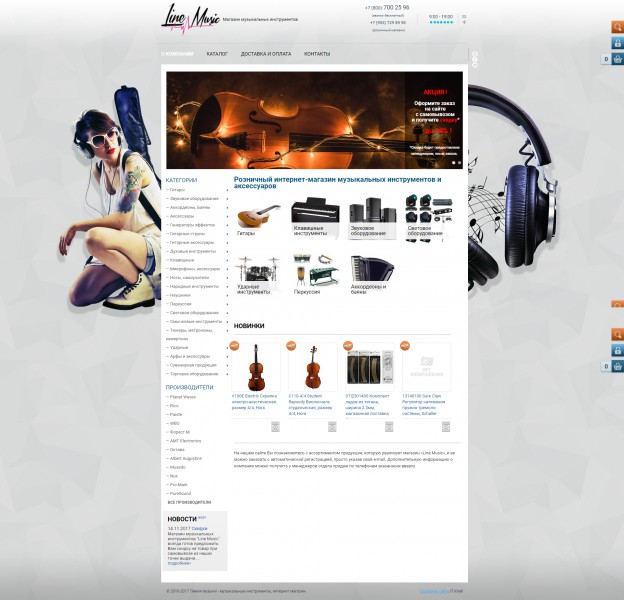This screenshot has width=624, height=600.
Task: Expand the Аккордеоны, баяны sidebar arrow
Action: coord(227,208)
